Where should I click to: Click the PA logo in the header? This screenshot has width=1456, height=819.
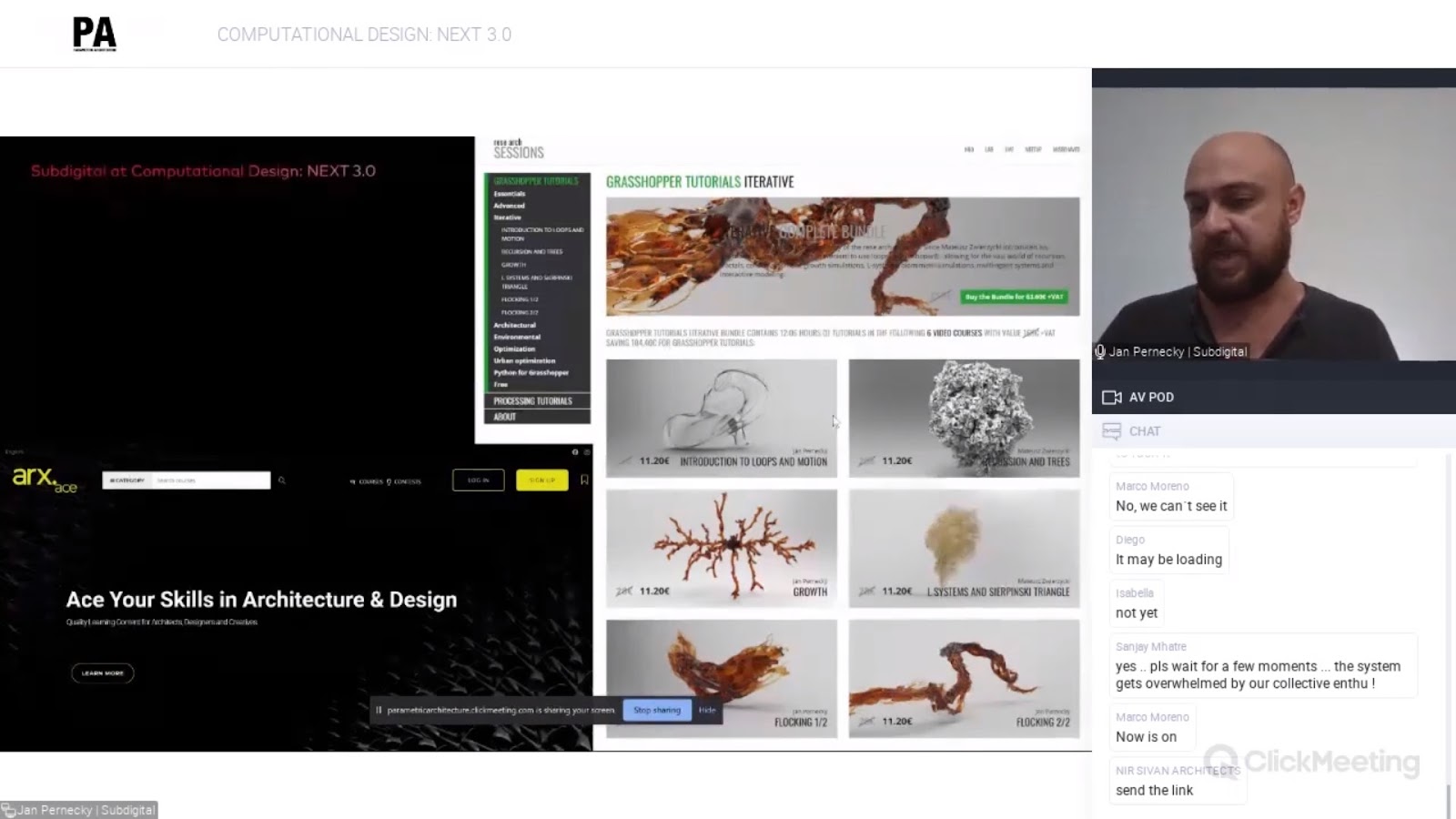point(95,35)
